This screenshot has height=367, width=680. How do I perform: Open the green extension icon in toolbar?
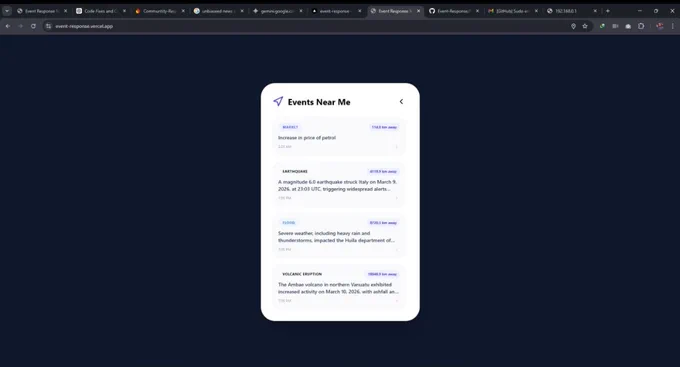pyautogui.click(x=602, y=26)
